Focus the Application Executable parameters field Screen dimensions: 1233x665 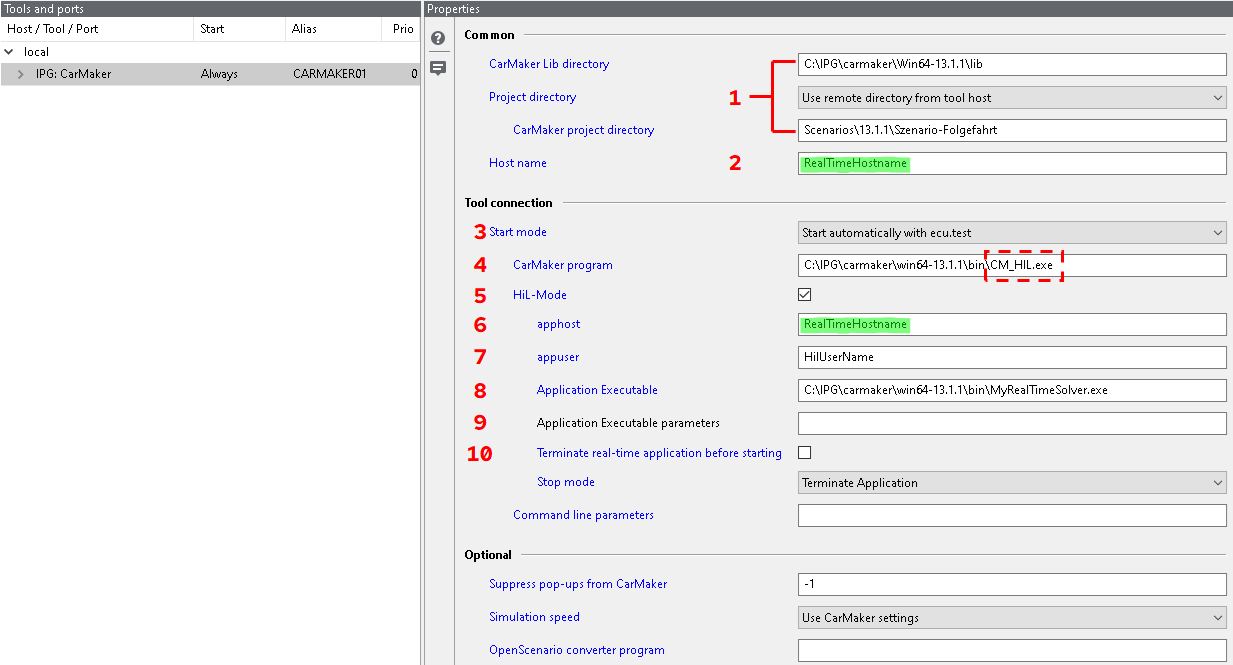(1012, 423)
